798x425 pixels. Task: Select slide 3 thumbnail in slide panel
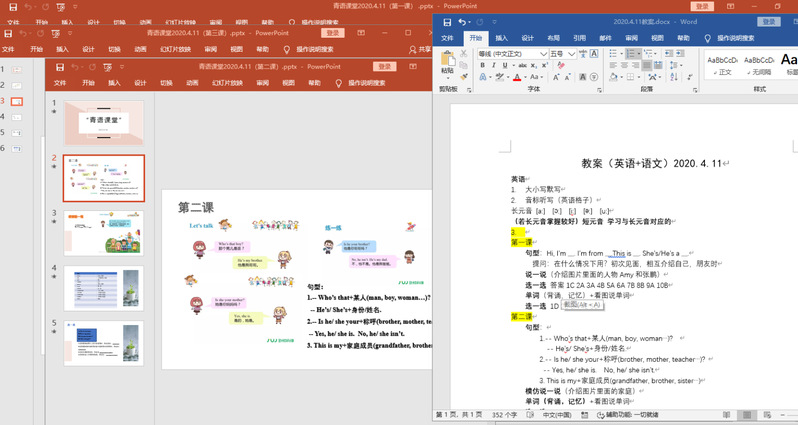tap(104, 231)
